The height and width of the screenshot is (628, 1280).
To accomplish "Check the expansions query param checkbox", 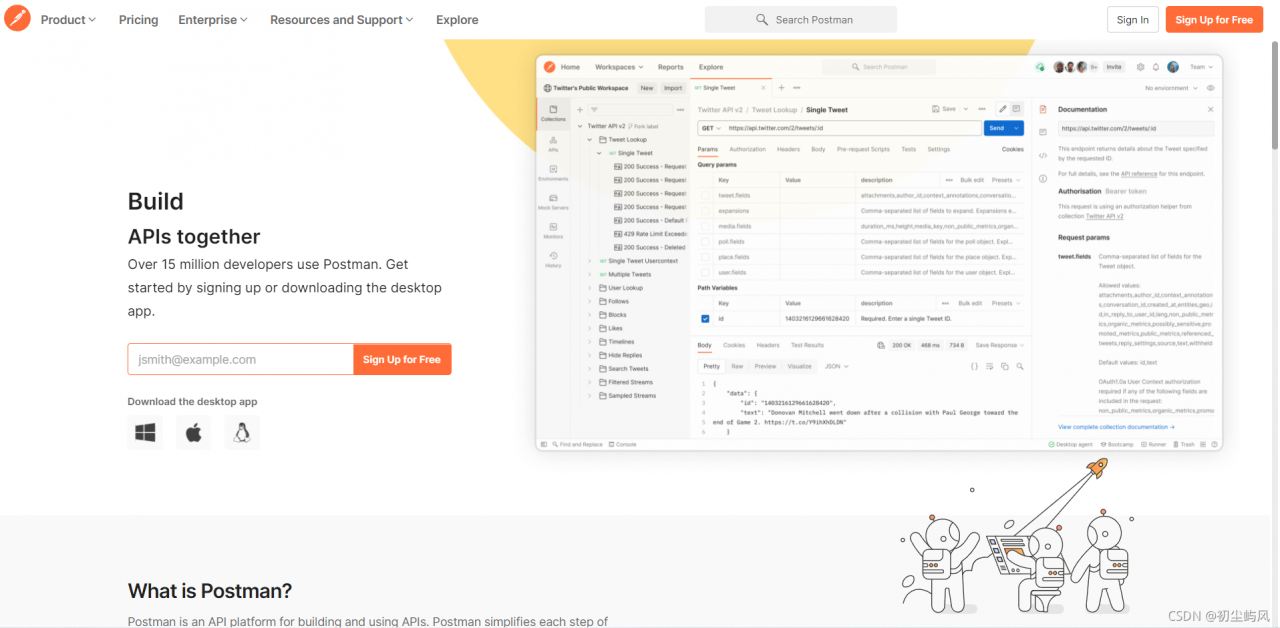I will (706, 211).
